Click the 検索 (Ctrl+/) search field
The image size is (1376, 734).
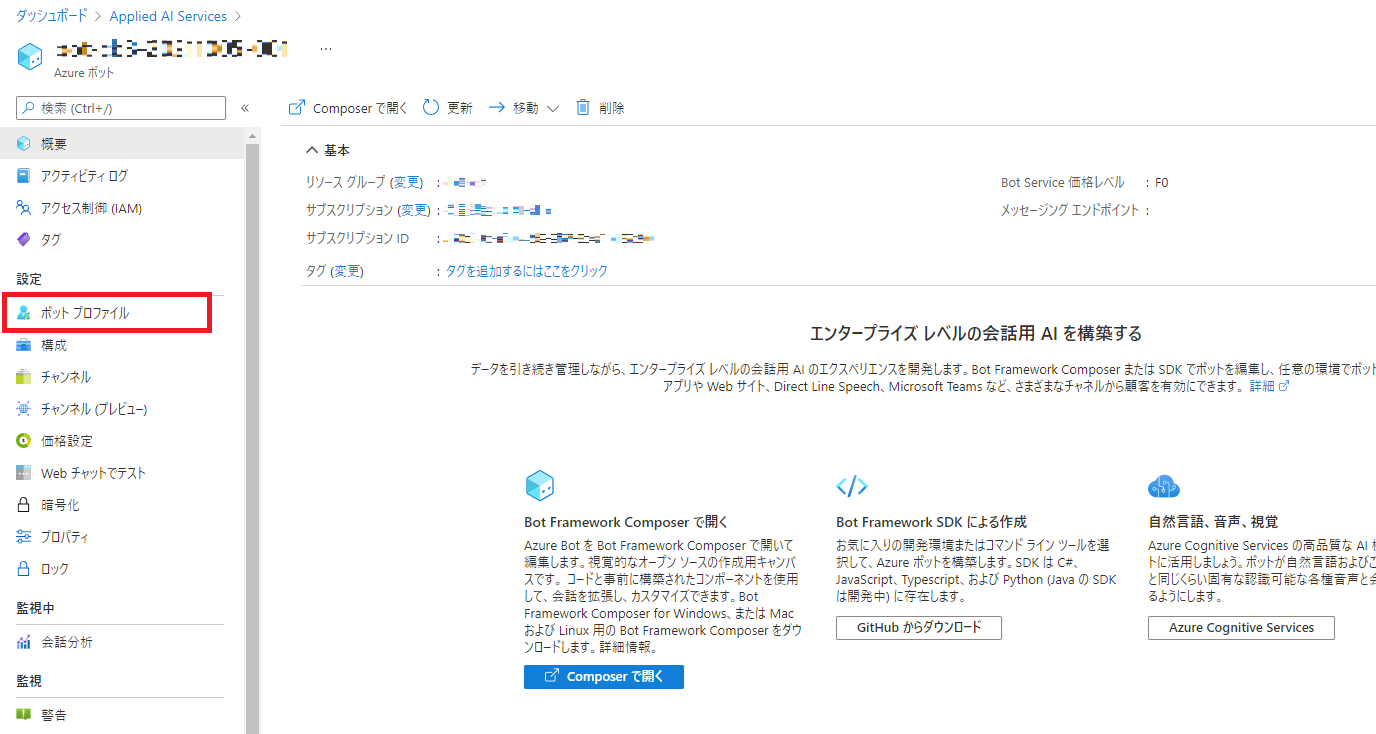(122, 108)
